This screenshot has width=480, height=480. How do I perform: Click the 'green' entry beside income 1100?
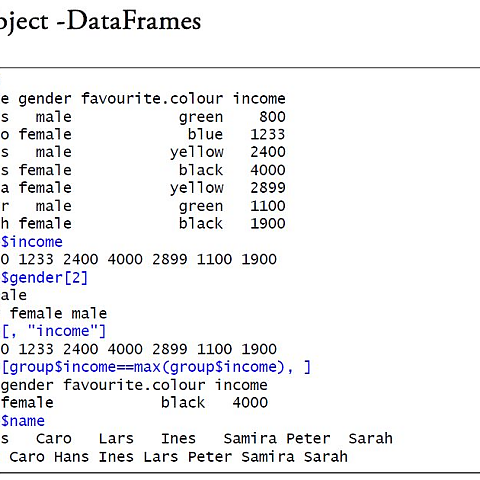201,207
